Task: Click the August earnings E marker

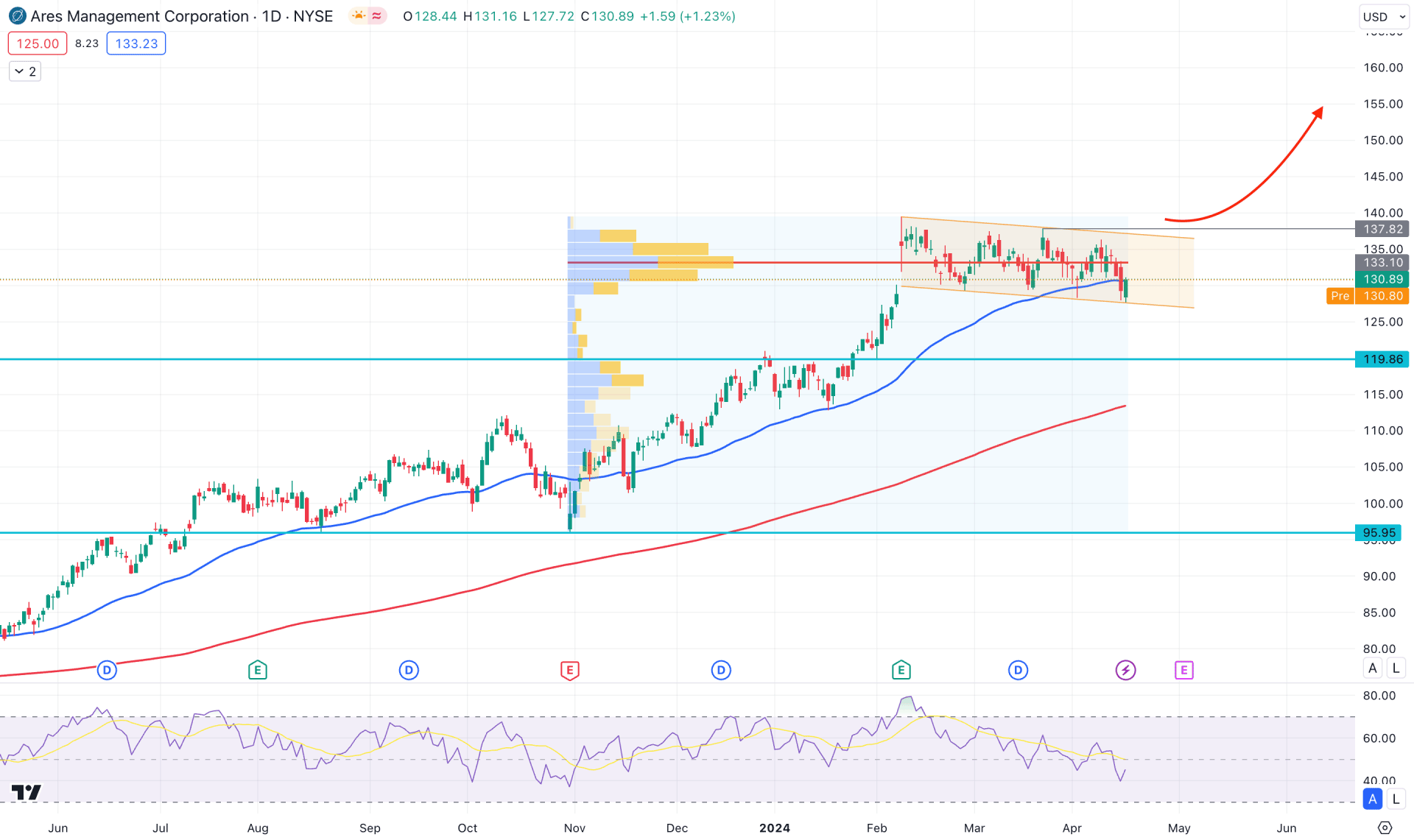Action: coord(257,670)
